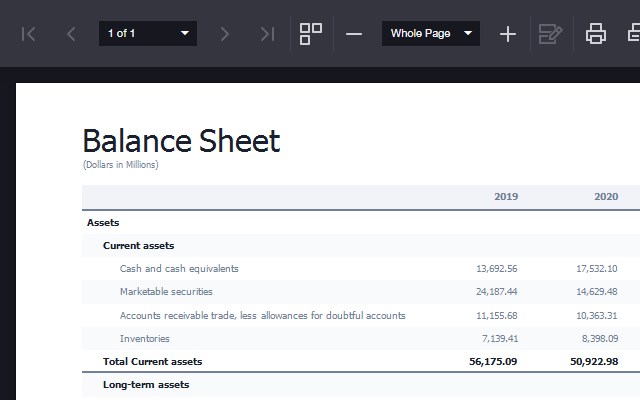Jump to the last page
Viewport: 640px width, 400px height.
(x=266, y=34)
